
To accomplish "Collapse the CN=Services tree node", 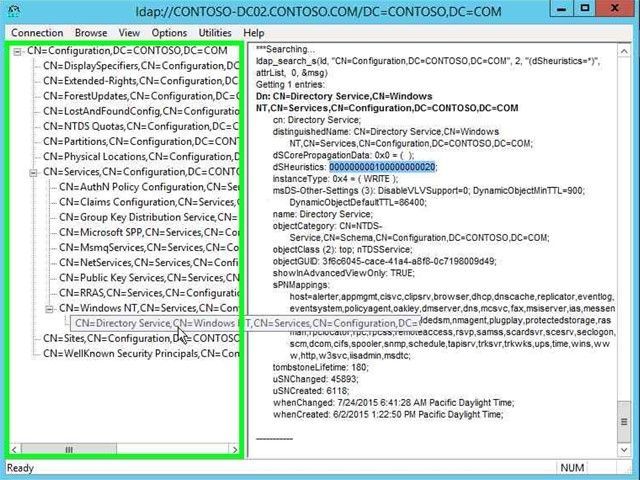I will tap(33, 173).
